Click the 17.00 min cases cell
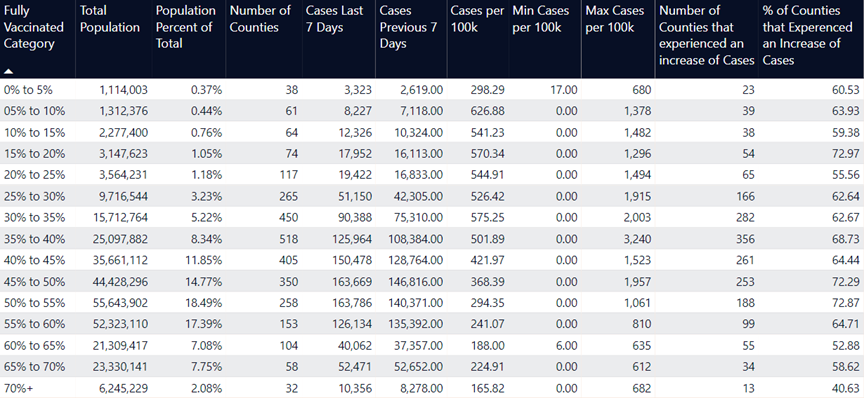The image size is (864, 398). tap(564, 89)
